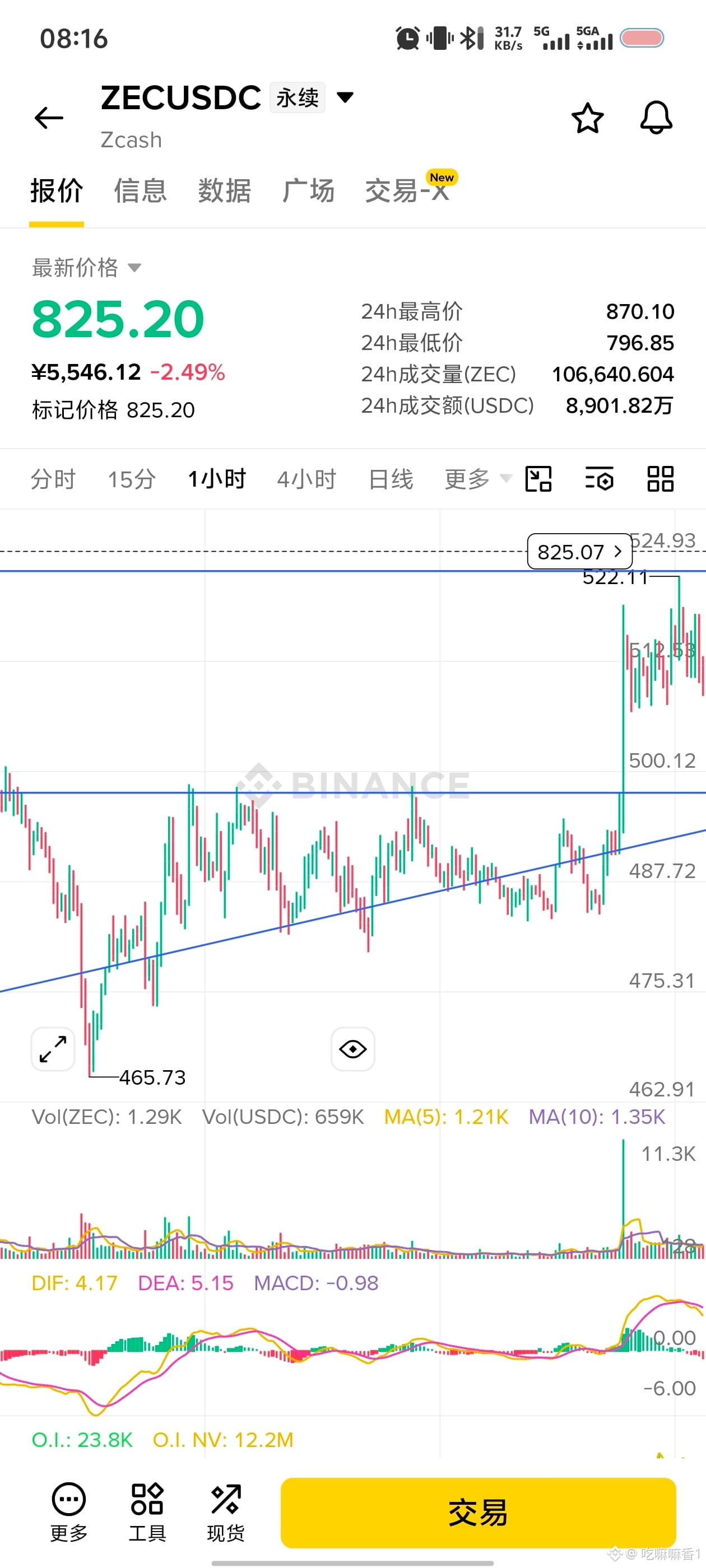Tap the MACD: -0.98 indicator label
This screenshot has height=1568, width=706.
tap(316, 1283)
